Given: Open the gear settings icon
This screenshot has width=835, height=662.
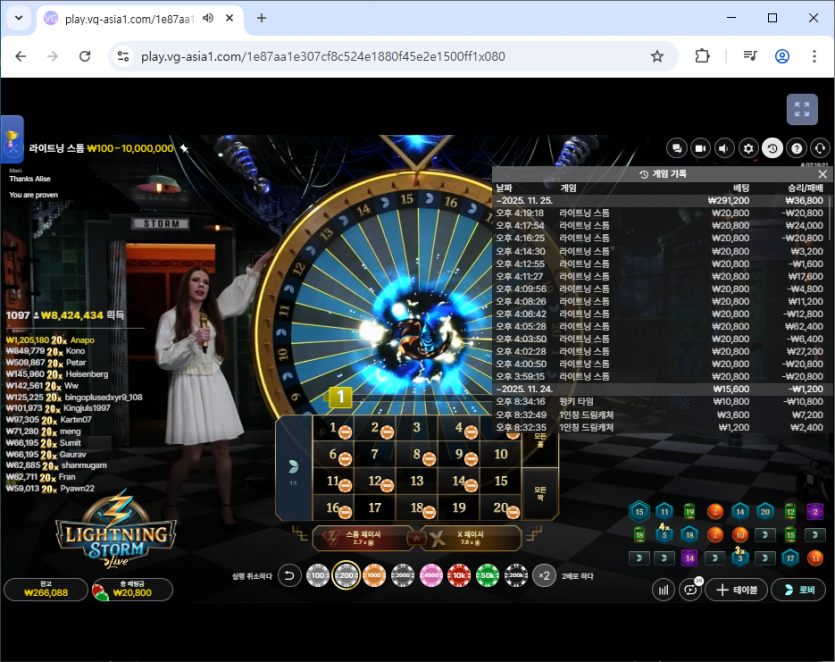Looking at the screenshot, I should point(748,148).
